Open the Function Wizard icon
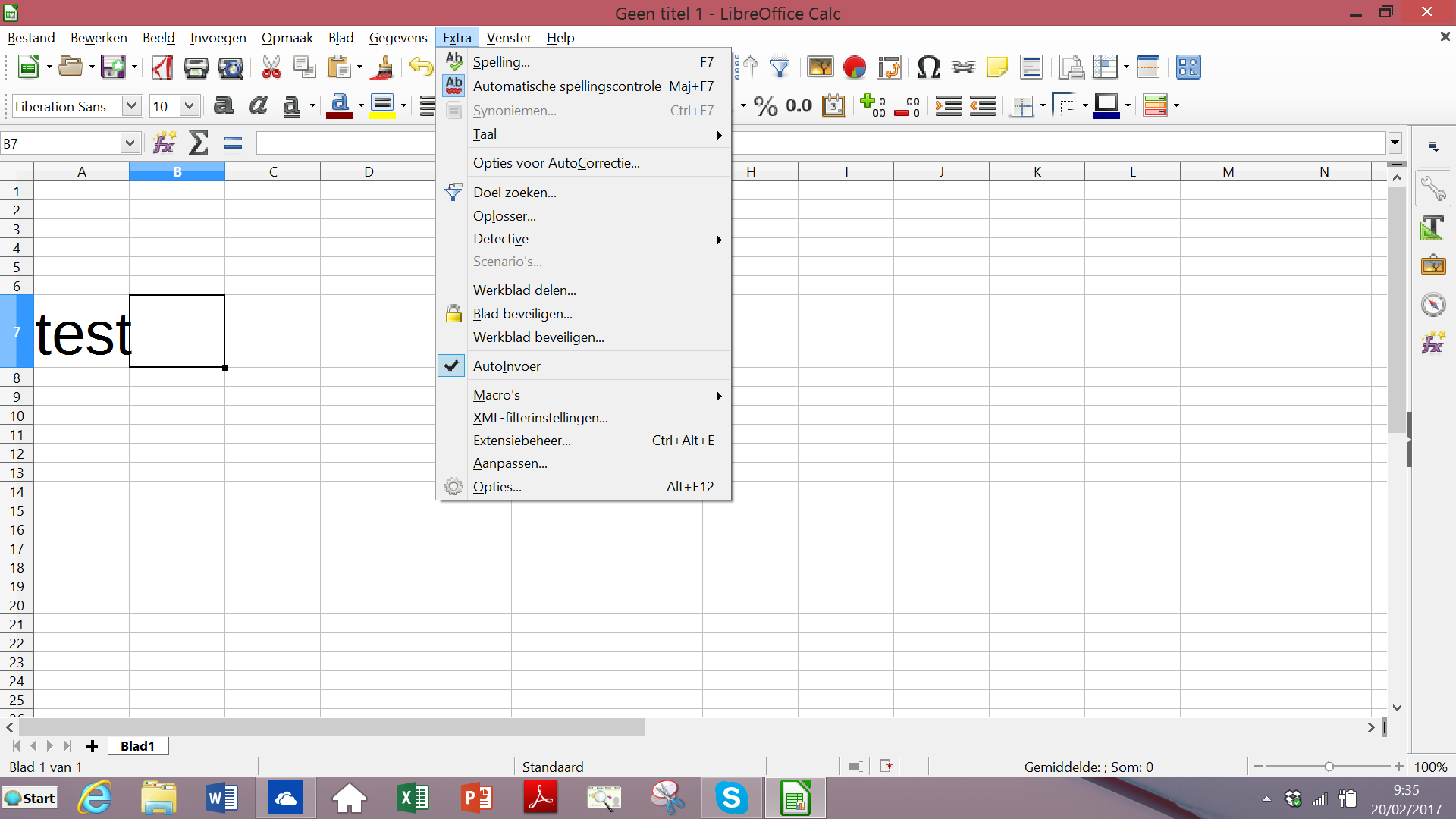Viewport: 1456px width, 819px height. pos(164,143)
